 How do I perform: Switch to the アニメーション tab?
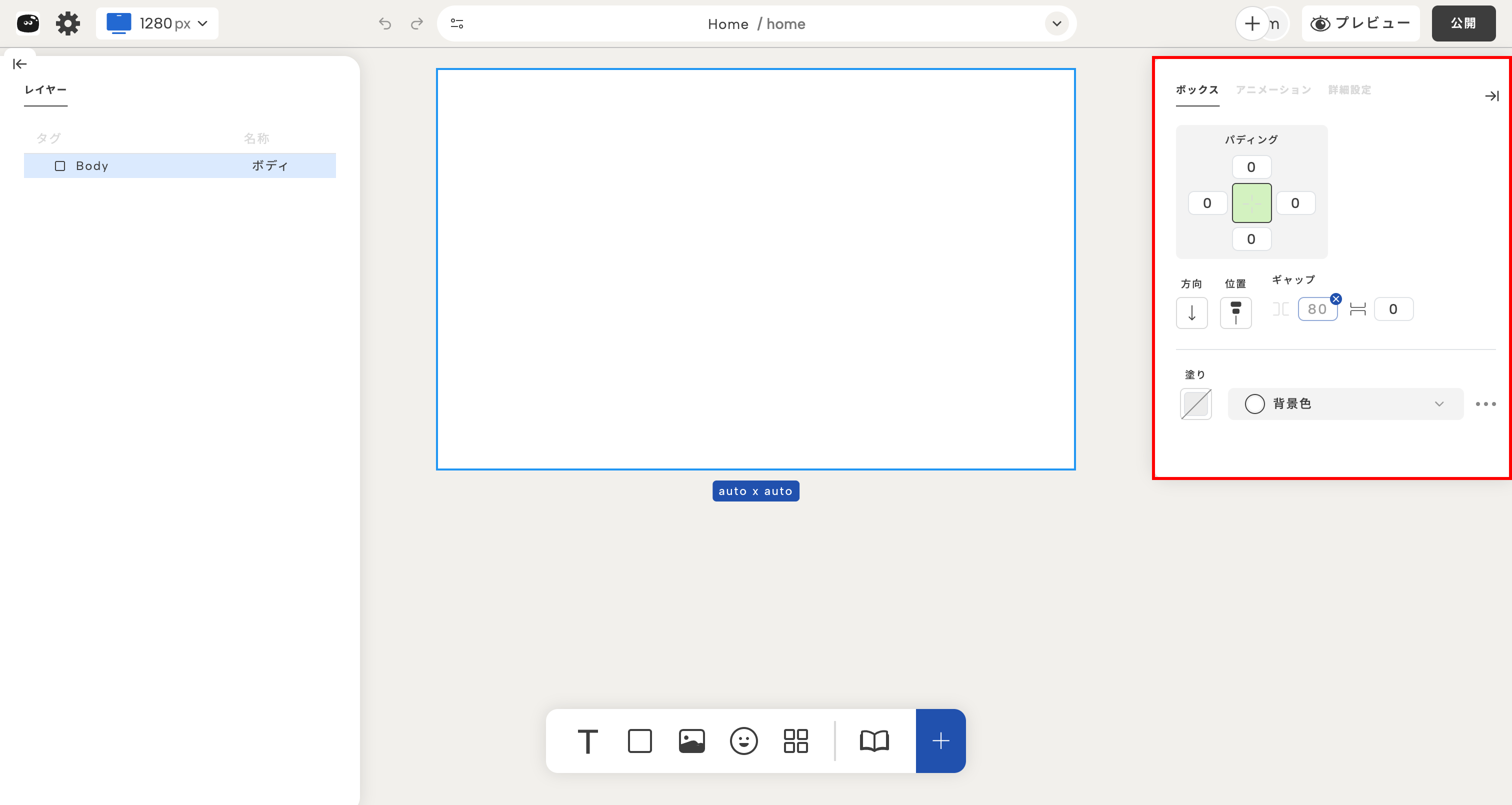[x=1273, y=90]
